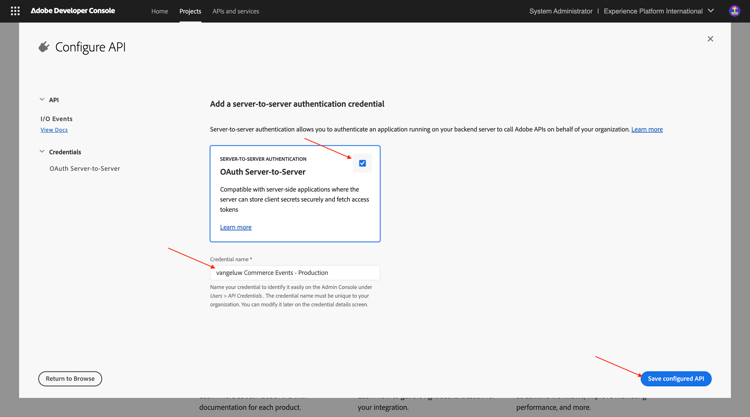Collapse the API section chevron
The height and width of the screenshot is (417, 750).
pos(42,99)
